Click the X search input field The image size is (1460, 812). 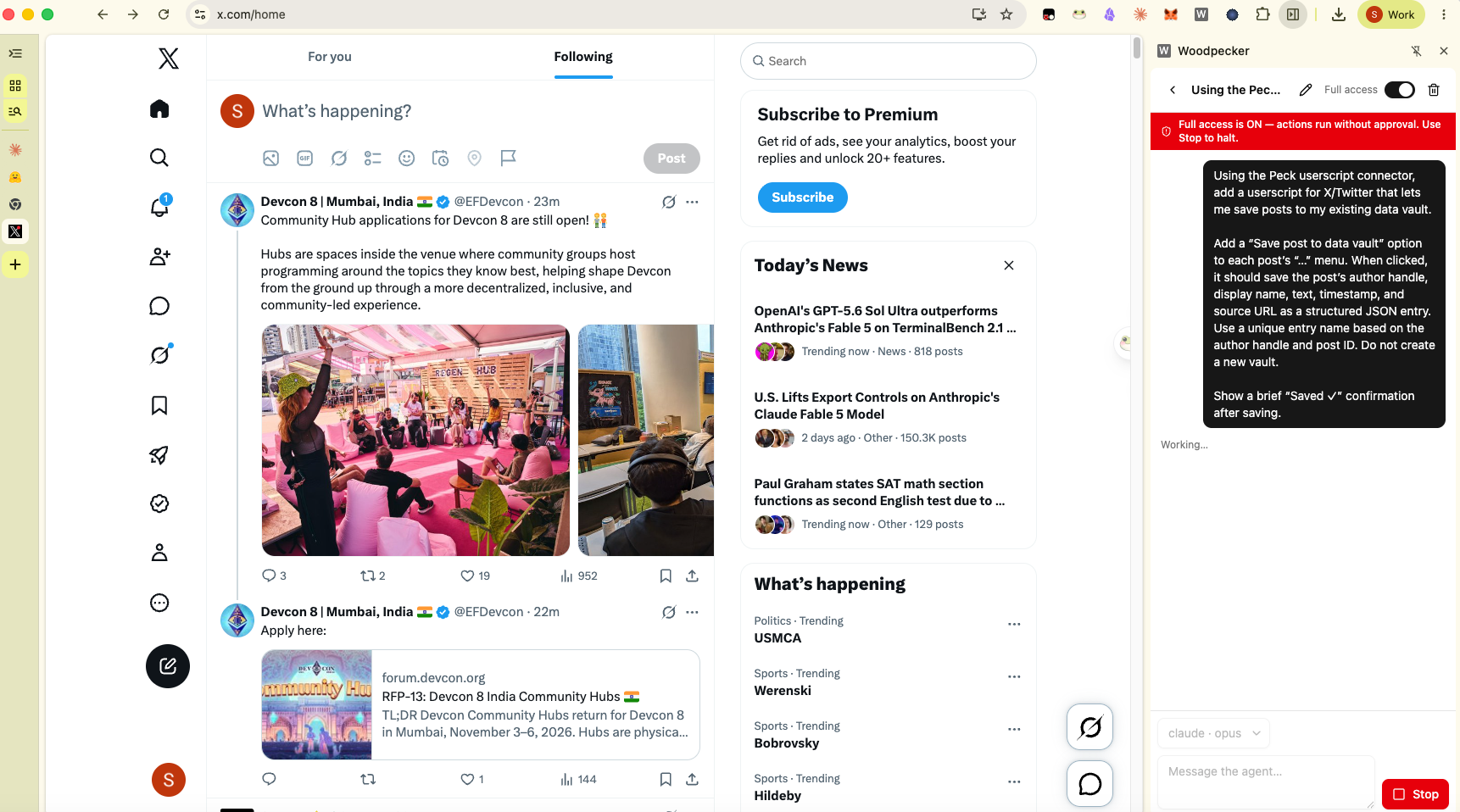[889, 61]
